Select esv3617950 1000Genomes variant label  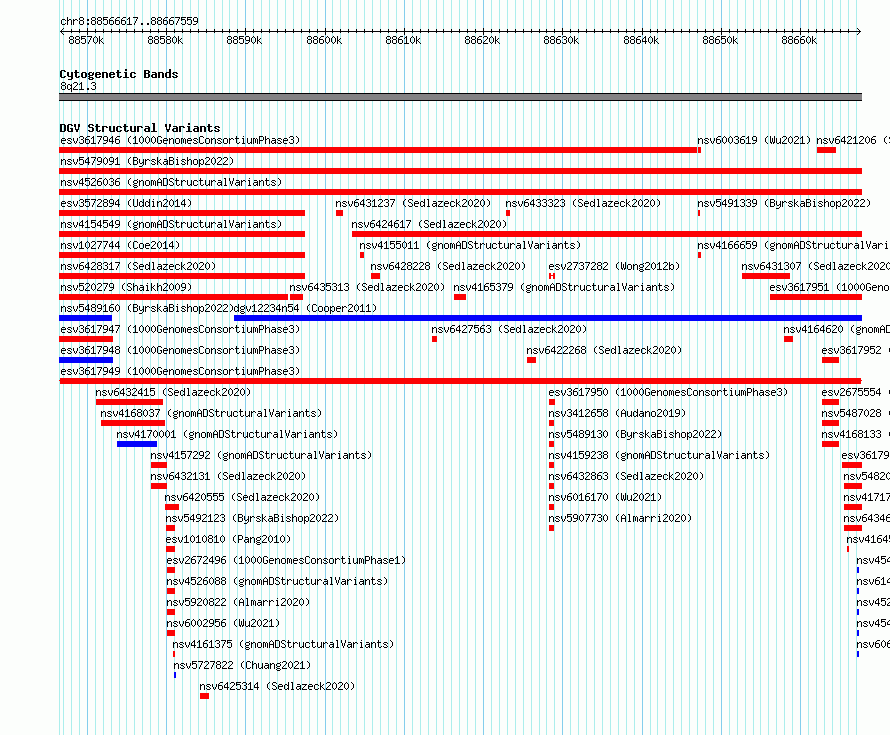[668, 392]
